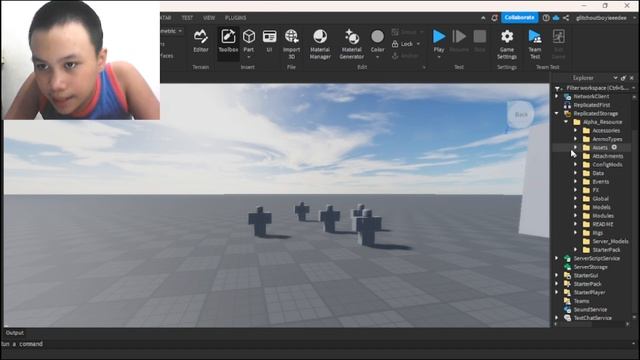Expand the StarterPack folder under Alpha_Resource
Image resolution: width=640 pixels, height=360 pixels.
576,250
